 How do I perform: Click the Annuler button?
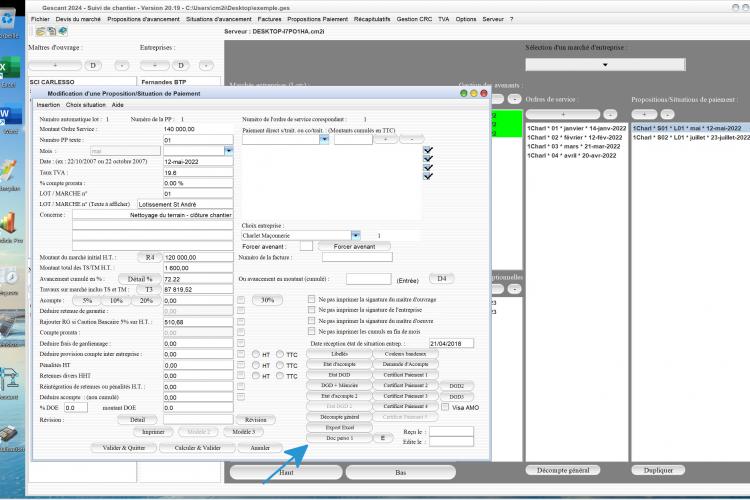click(x=260, y=448)
